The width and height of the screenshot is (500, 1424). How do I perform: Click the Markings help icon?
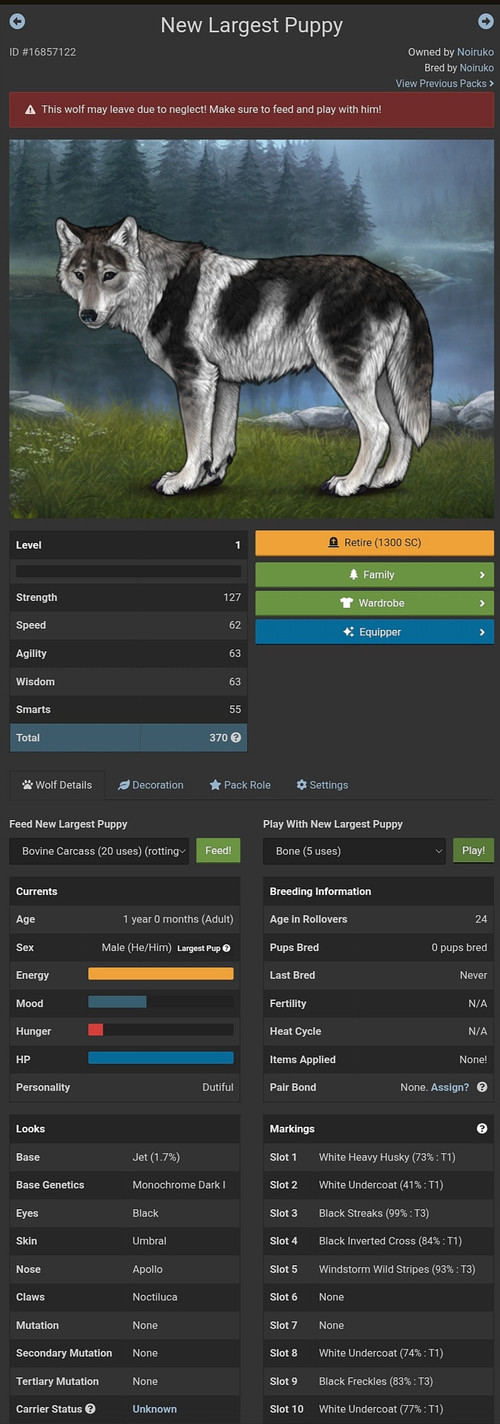[x=482, y=1129]
